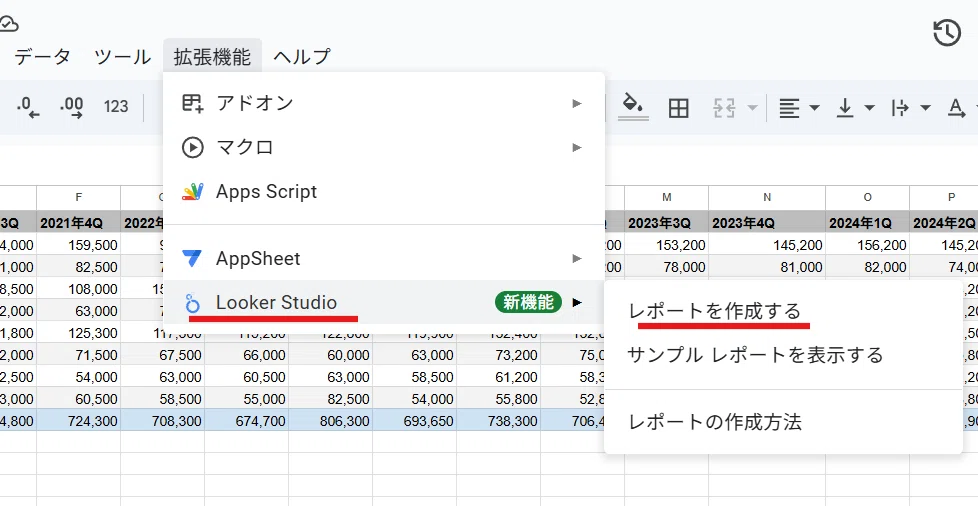Select column O header

pyautogui.click(x=868, y=197)
